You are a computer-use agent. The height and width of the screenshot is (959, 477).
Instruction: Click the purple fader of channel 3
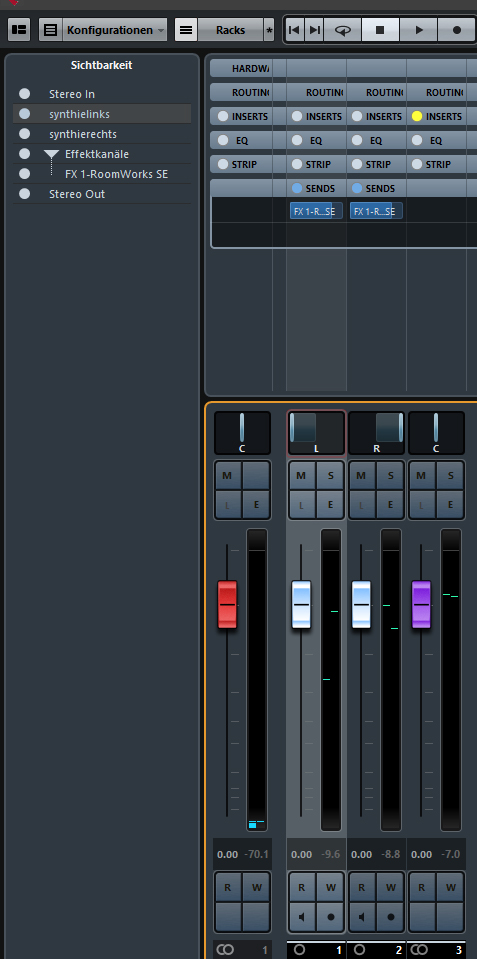421,604
